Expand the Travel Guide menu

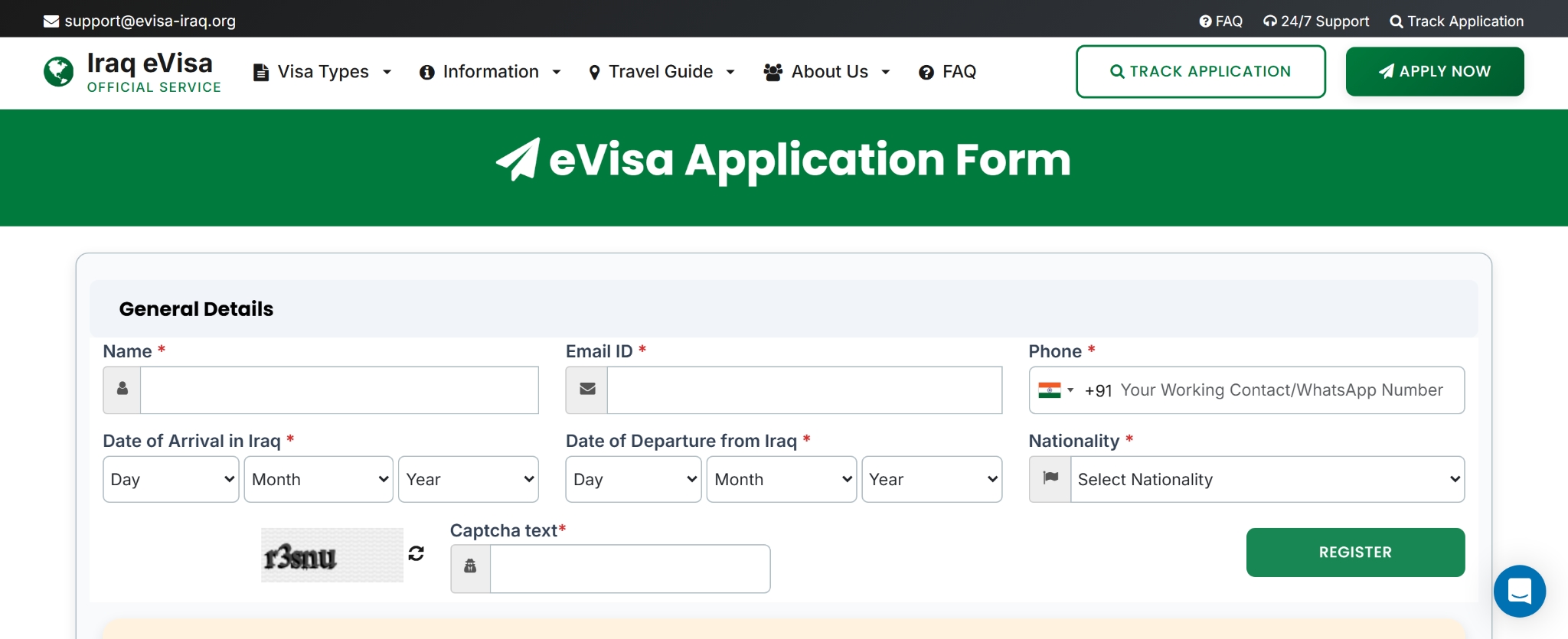coord(661,72)
